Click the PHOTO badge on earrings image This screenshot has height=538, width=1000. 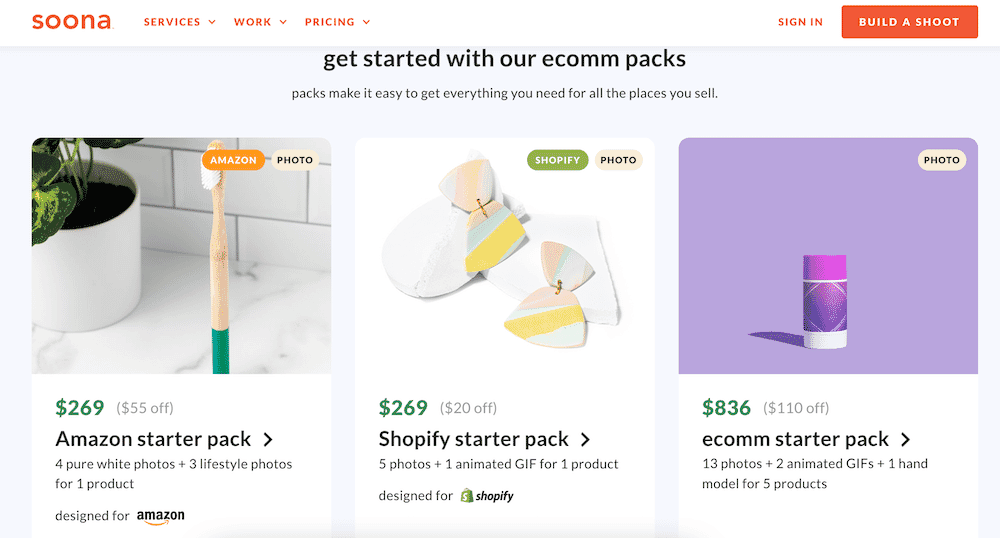pyautogui.click(x=618, y=160)
